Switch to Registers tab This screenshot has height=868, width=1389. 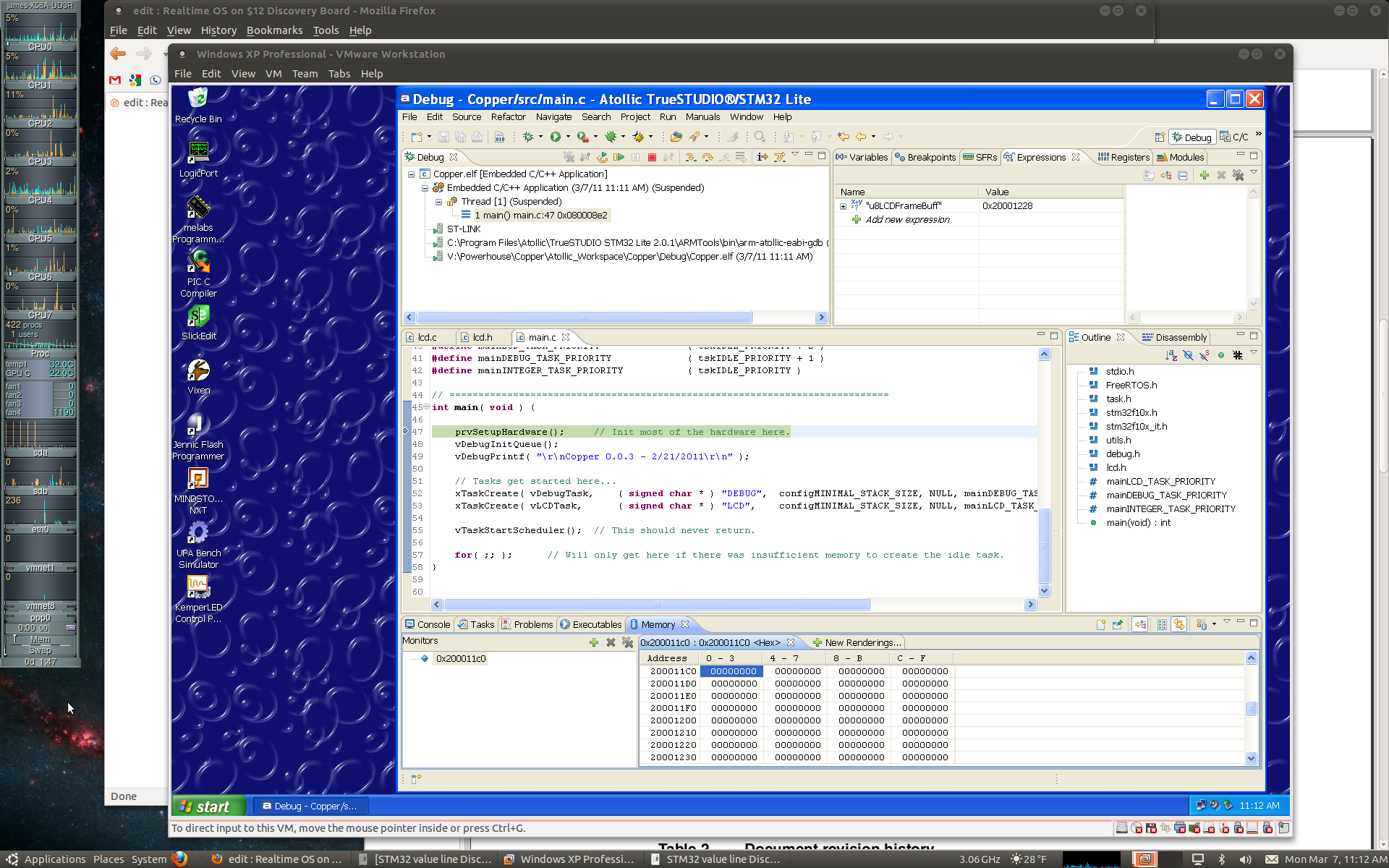pos(1123,157)
